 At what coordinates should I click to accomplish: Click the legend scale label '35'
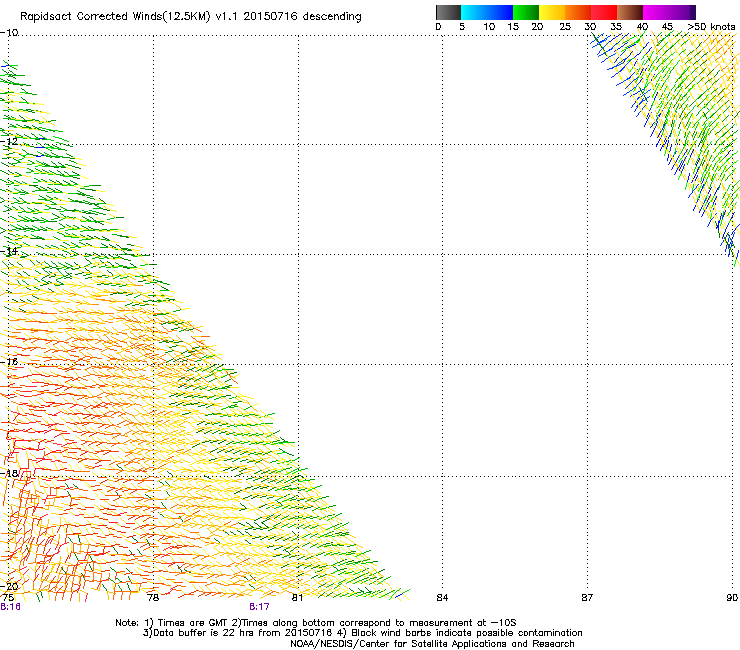616,27
